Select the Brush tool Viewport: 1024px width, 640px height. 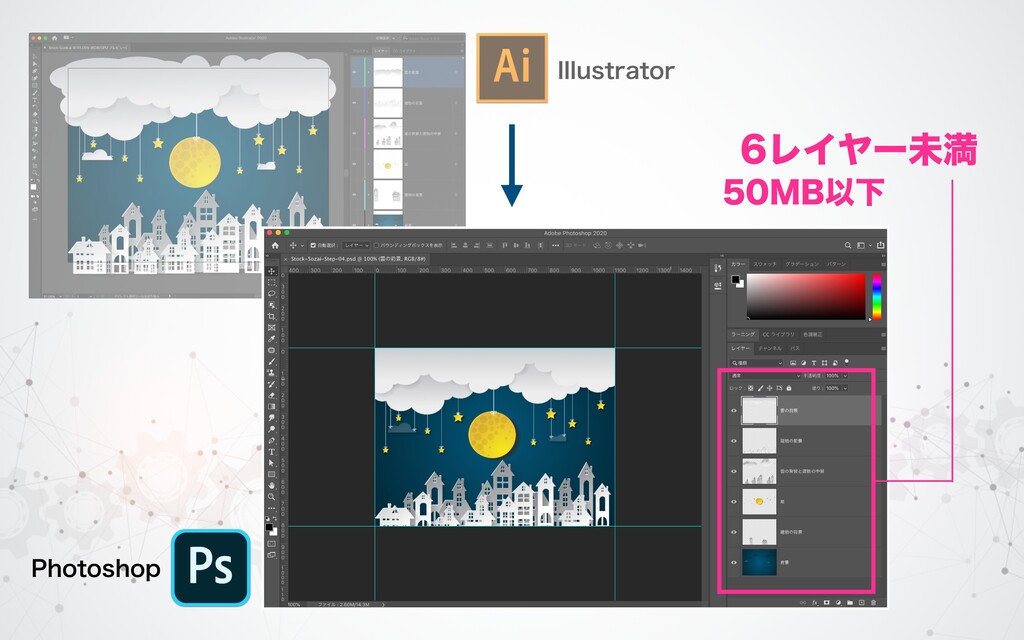tap(272, 361)
